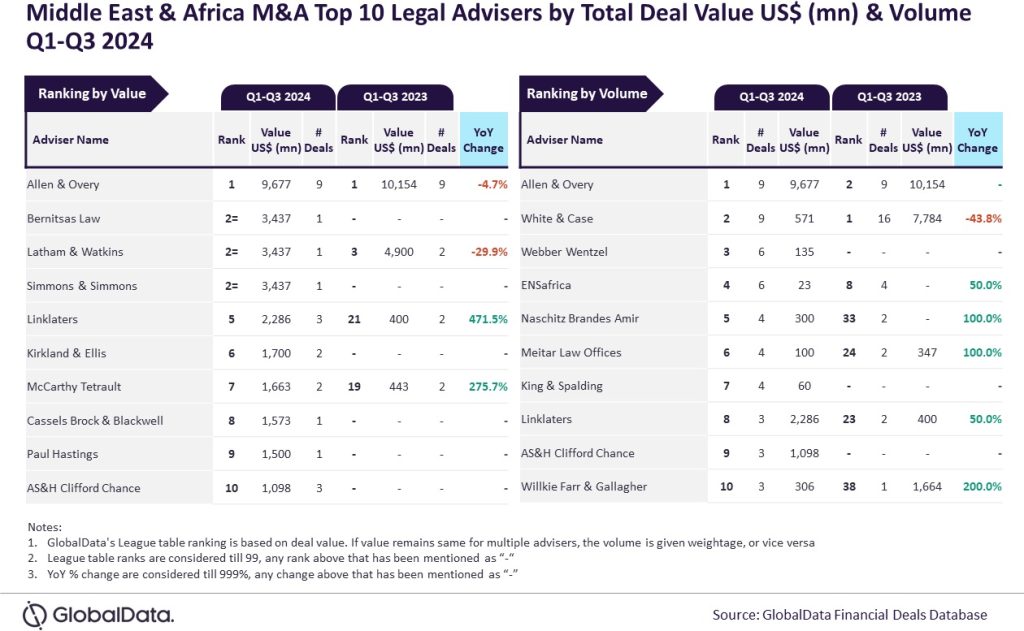
Task: Click McCarthy Tetrault 275.7% change value
Action: coord(488,387)
